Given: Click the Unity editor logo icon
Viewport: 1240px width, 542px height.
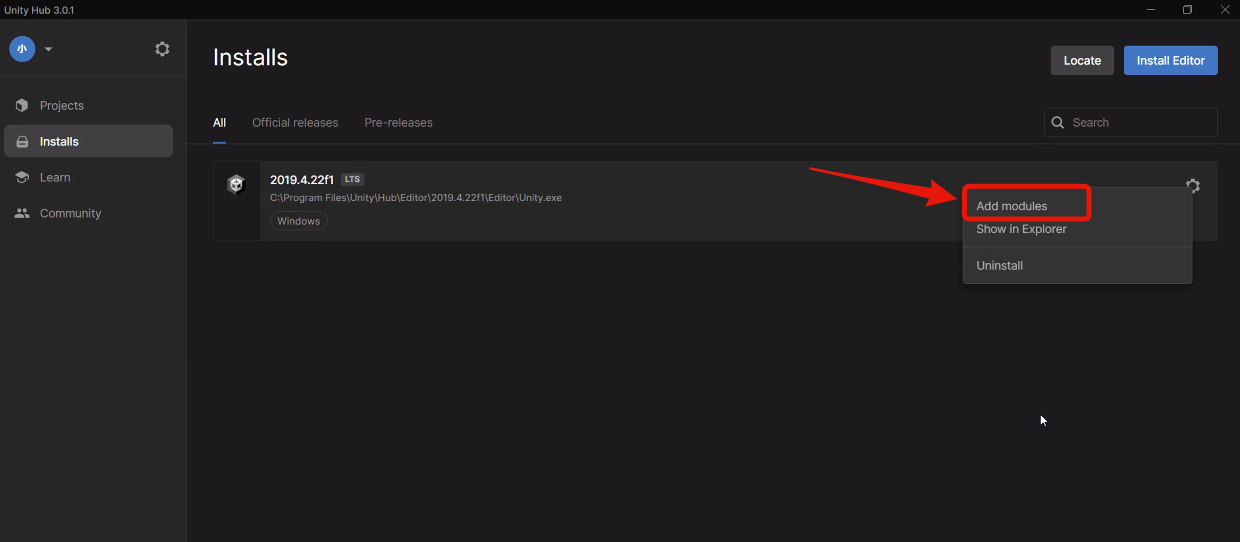Looking at the screenshot, I should [236, 184].
